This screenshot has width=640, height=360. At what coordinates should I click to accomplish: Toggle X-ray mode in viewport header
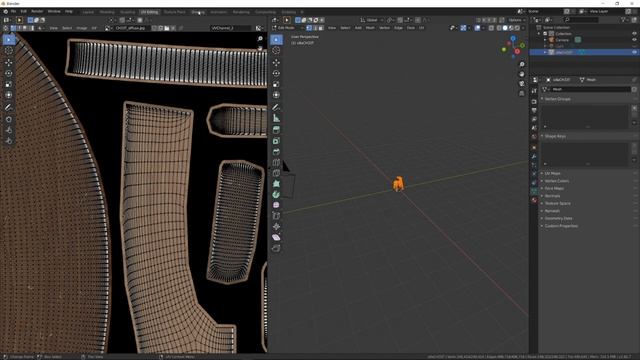491,28
